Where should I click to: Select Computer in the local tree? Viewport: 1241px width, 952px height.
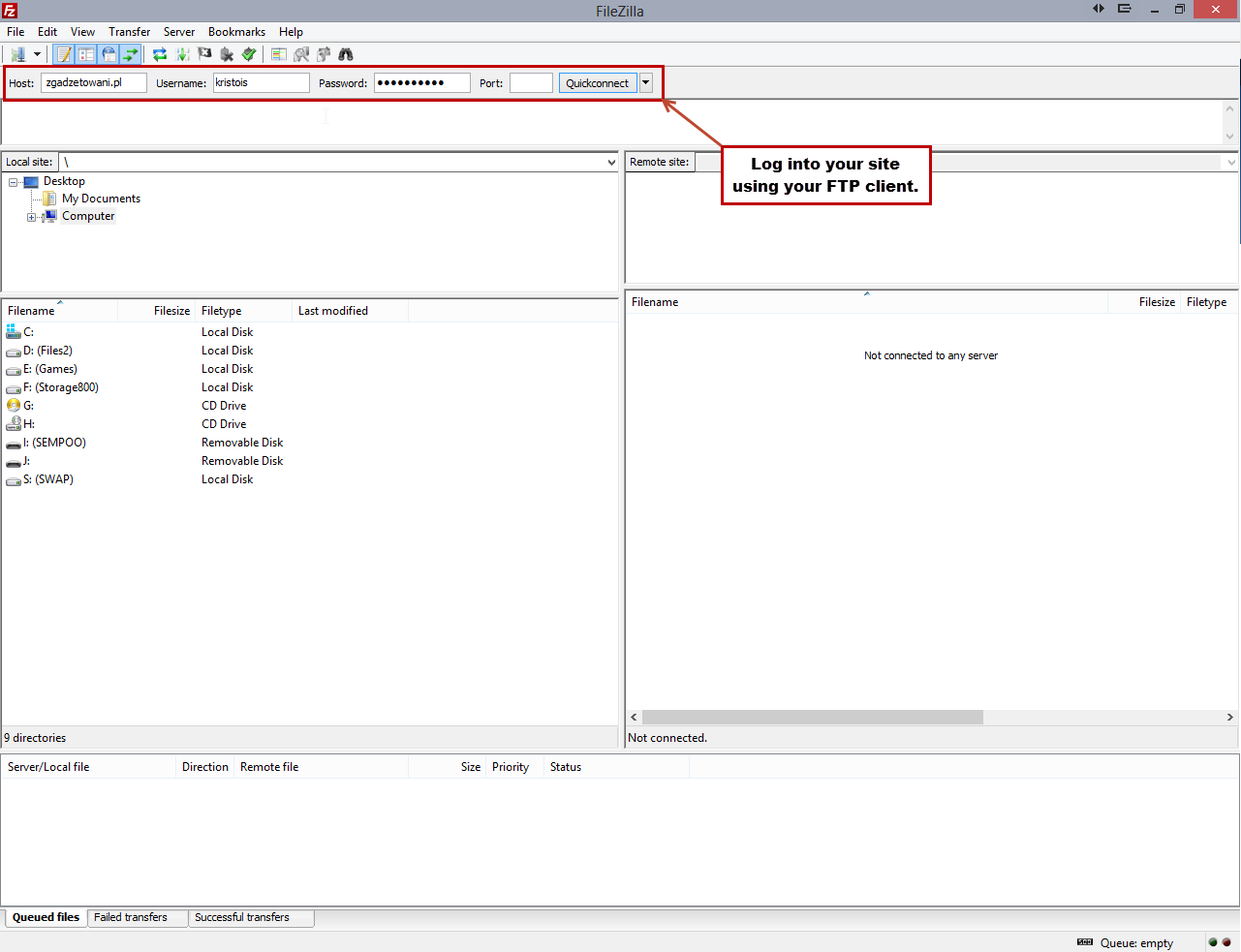tap(88, 216)
